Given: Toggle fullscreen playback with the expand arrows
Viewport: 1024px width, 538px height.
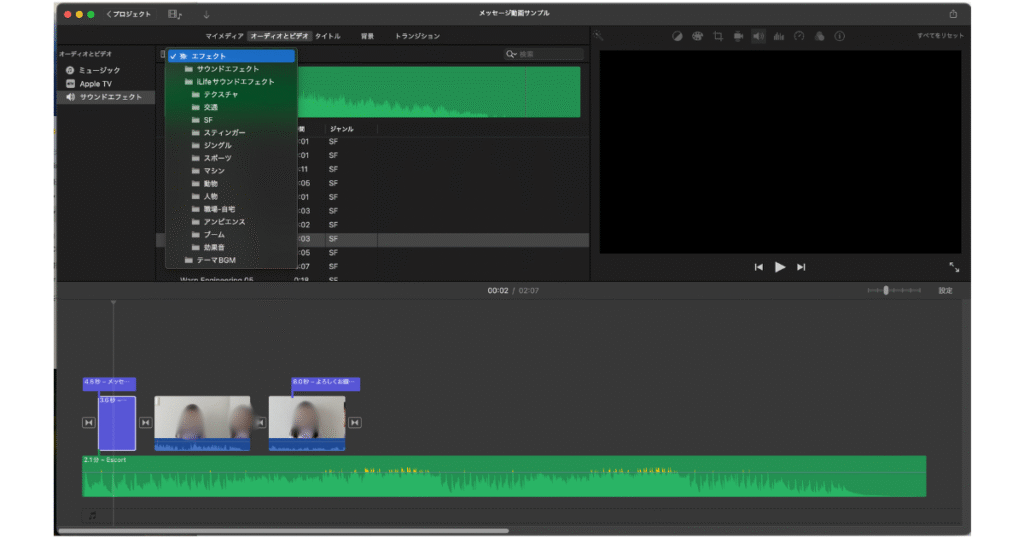Looking at the screenshot, I should (x=953, y=267).
